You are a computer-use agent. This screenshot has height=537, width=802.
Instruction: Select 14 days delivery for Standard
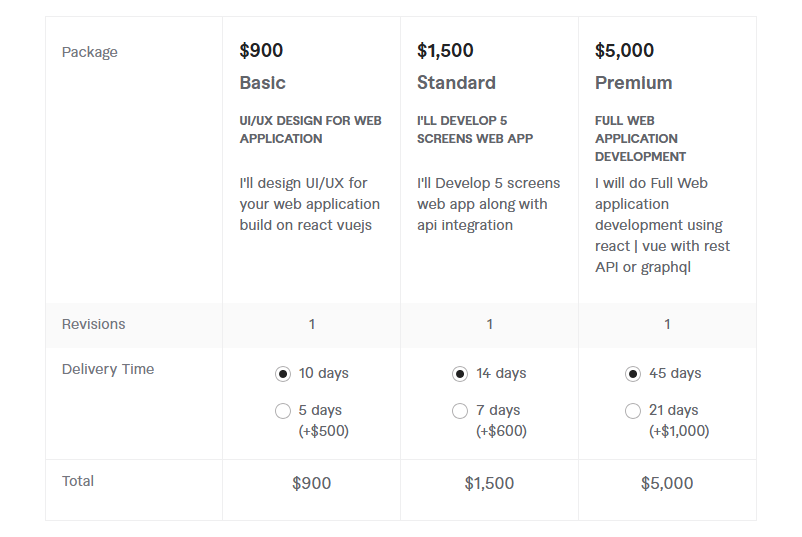[x=460, y=374]
